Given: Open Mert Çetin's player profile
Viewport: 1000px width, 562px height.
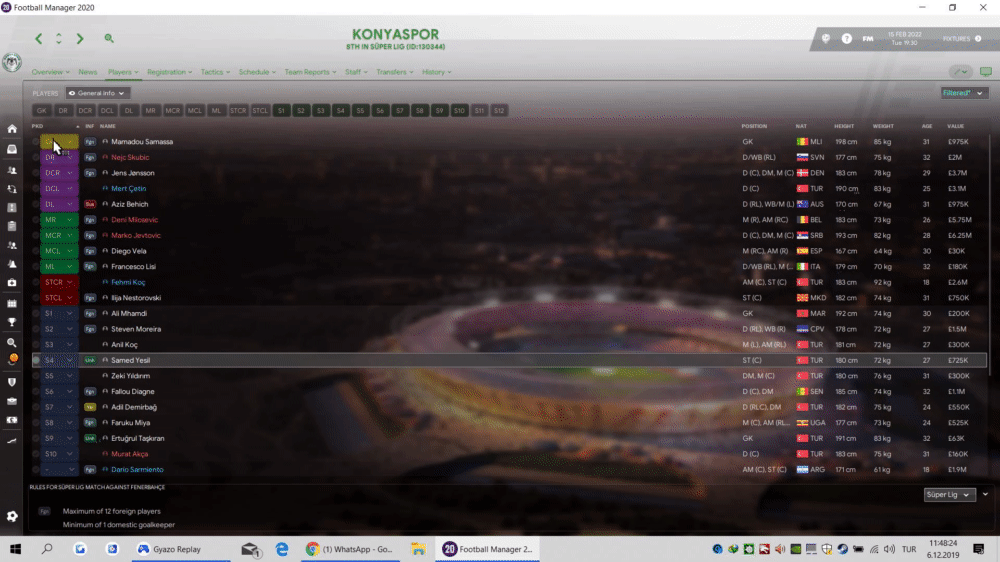Looking at the screenshot, I should [128, 189].
